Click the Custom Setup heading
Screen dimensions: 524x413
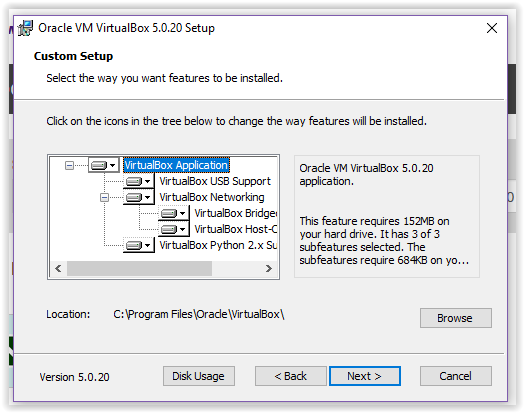pyautogui.click(x=73, y=56)
